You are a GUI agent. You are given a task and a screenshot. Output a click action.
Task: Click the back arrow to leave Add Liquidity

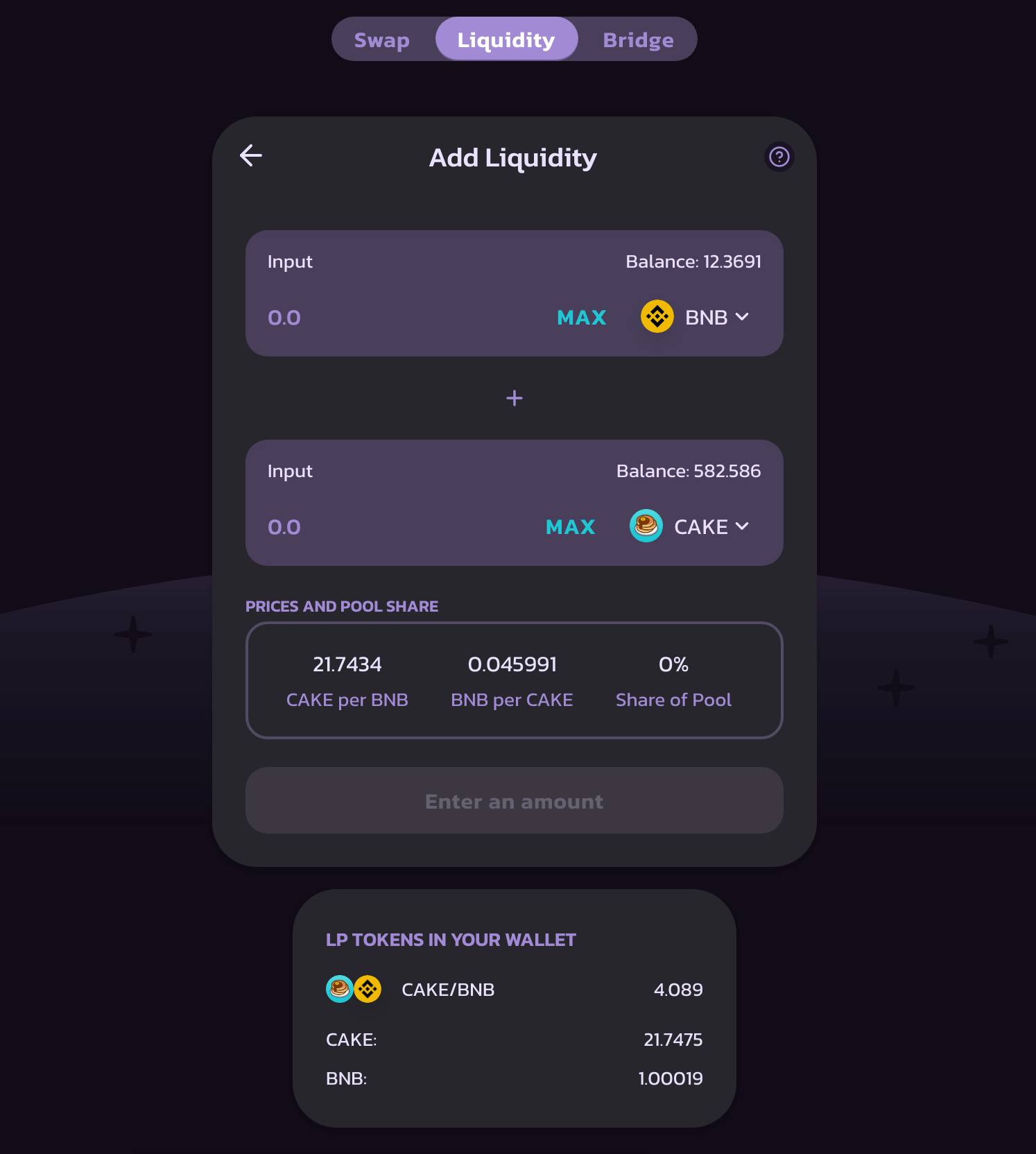click(x=251, y=155)
